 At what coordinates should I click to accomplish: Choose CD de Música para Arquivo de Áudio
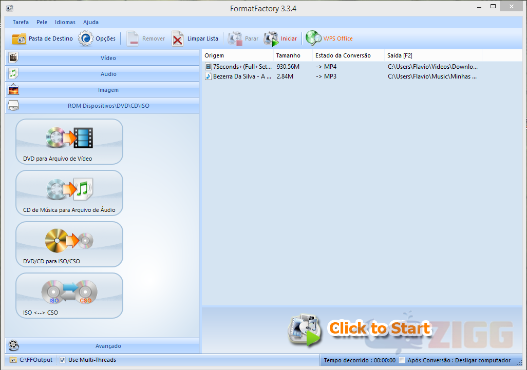(x=69, y=193)
